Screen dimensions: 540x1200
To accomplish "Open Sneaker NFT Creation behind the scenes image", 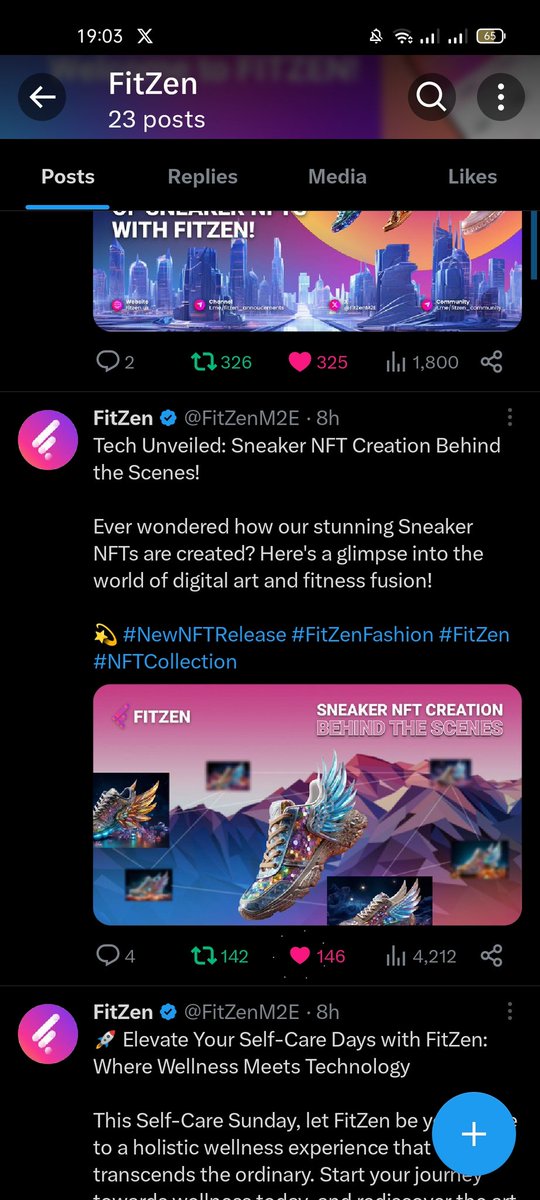I will pyautogui.click(x=307, y=805).
